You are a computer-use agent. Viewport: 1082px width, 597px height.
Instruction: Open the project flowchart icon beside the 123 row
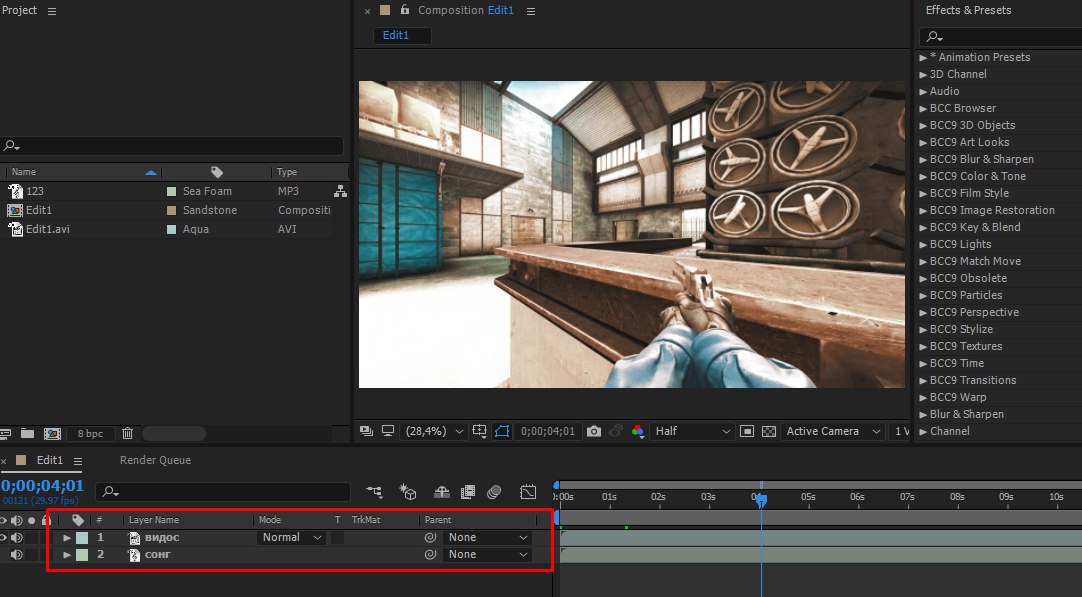[x=340, y=191]
